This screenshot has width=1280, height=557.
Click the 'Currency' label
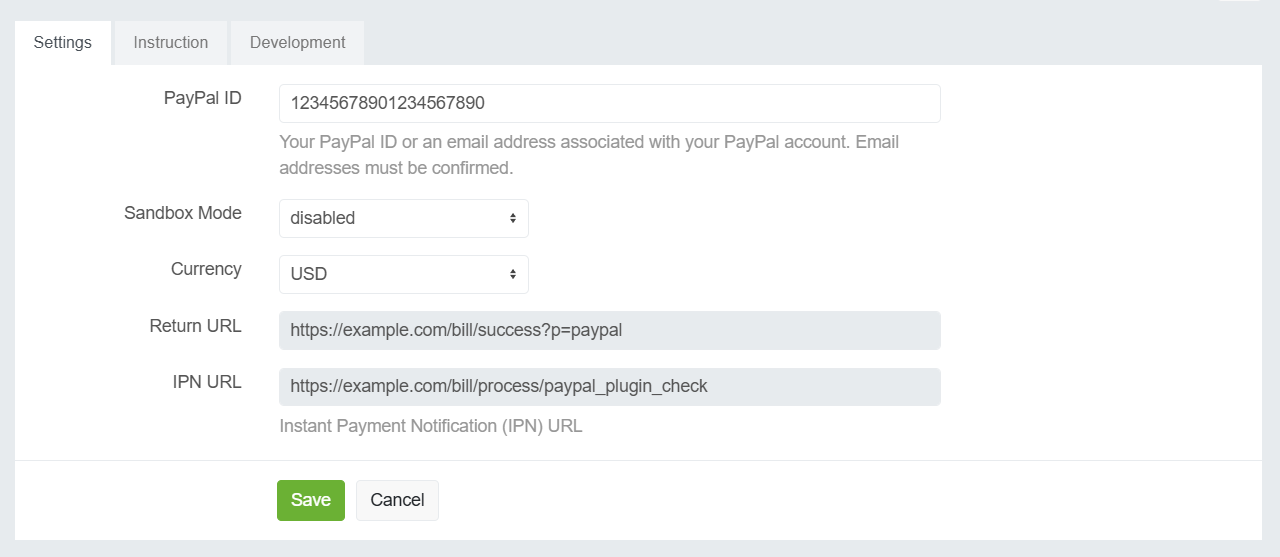coord(206,269)
